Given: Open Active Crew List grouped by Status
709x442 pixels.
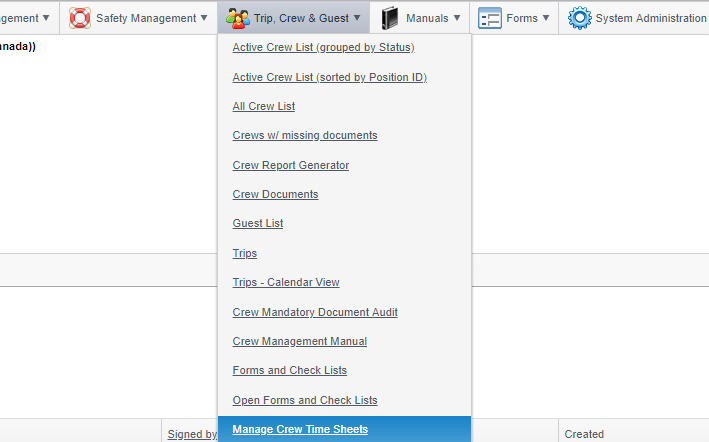Looking at the screenshot, I should 323,47.
